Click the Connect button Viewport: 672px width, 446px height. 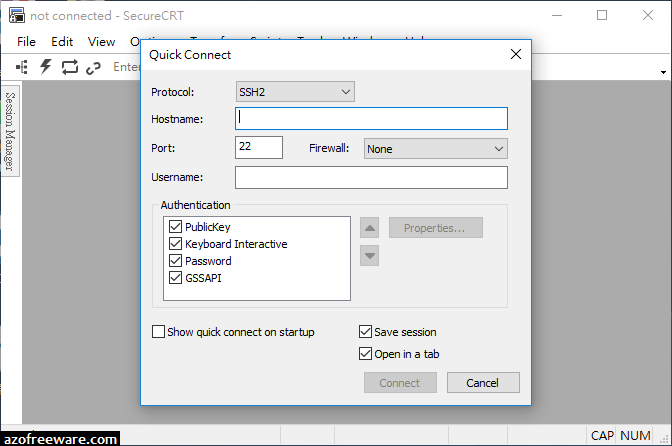coord(400,383)
